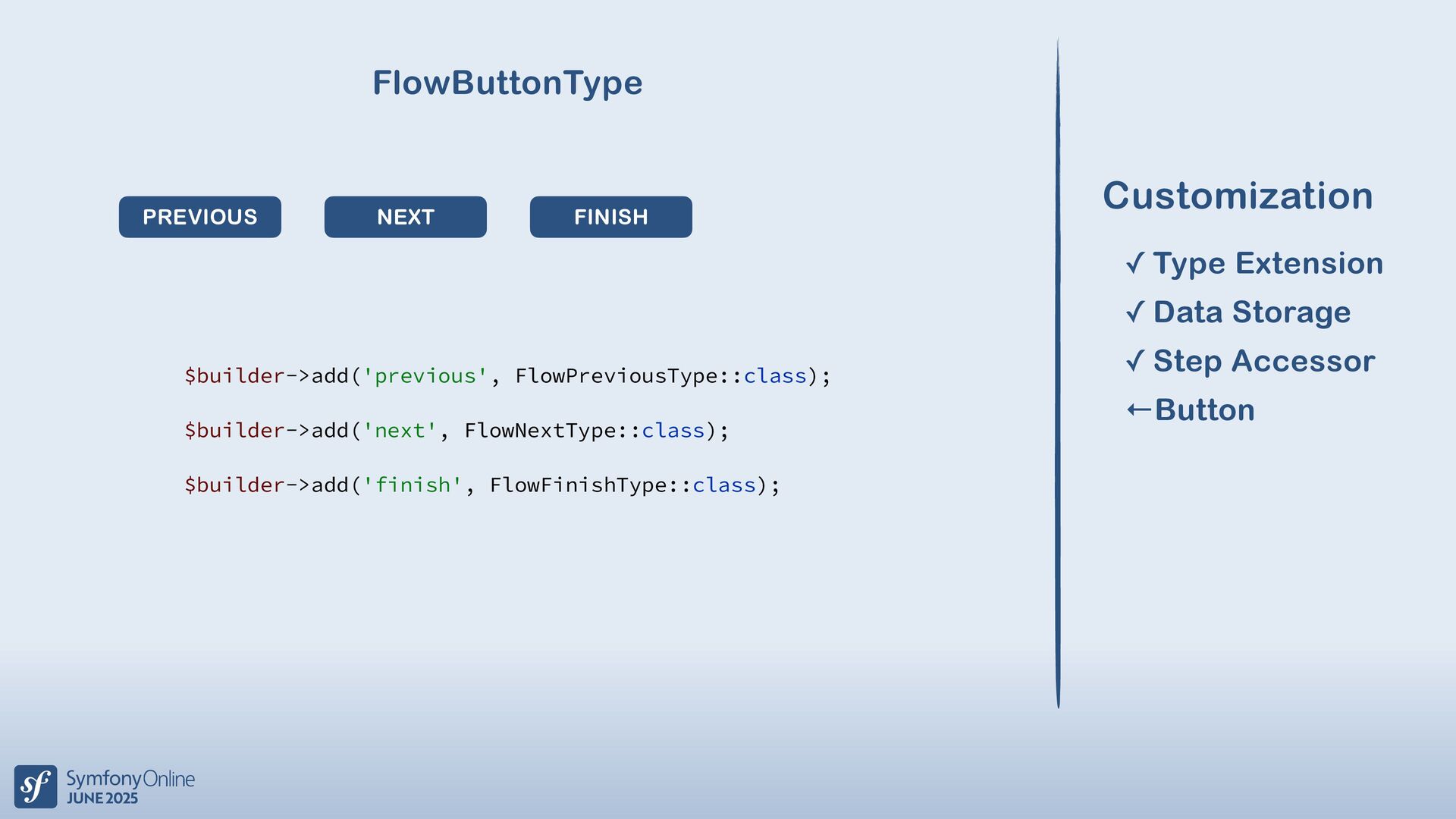Select the Step Accessor list item
The height and width of the screenshot is (819, 1456).
click(1263, 361)
